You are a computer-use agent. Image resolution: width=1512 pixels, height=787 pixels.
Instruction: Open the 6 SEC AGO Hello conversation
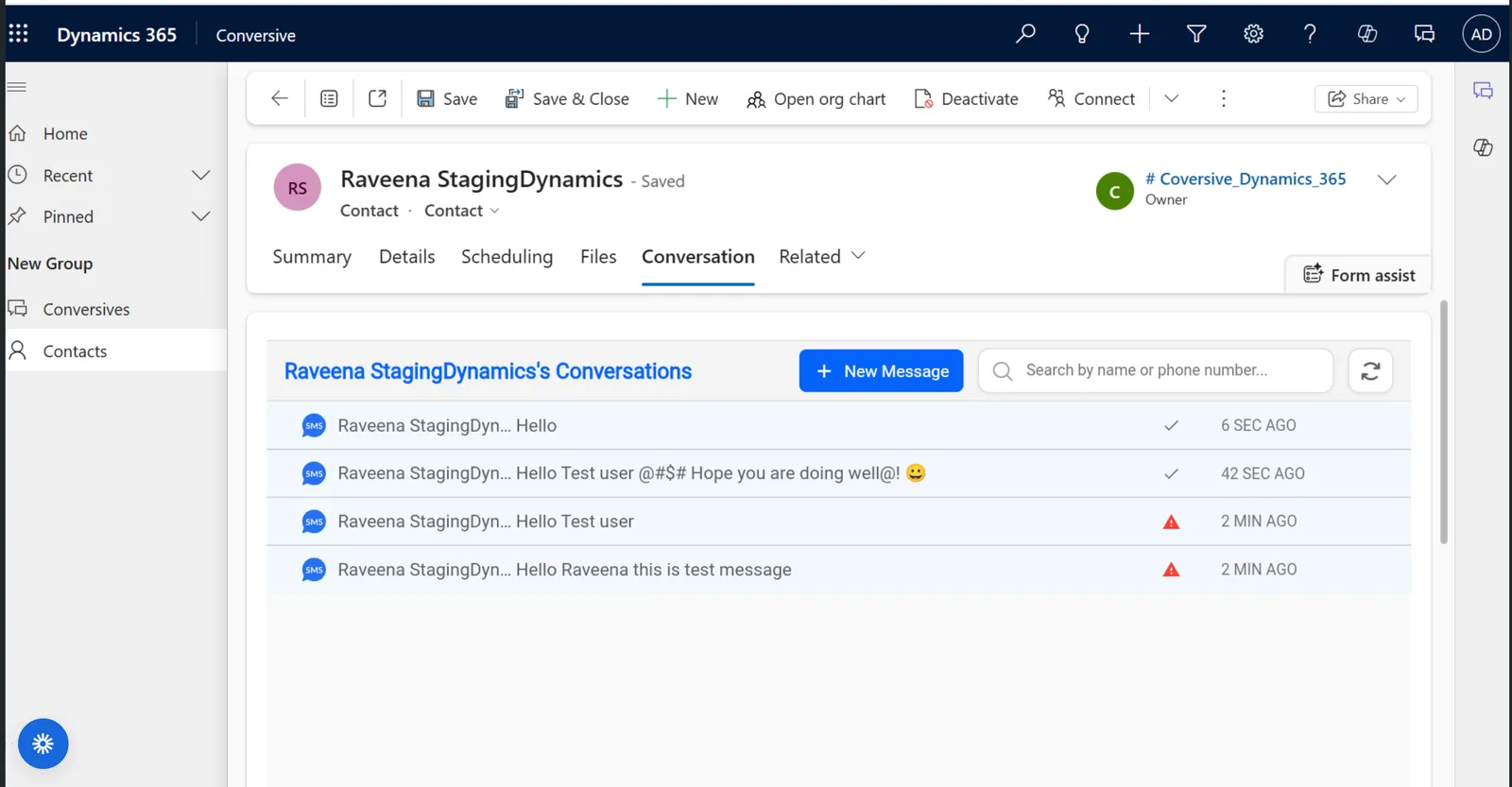pyautogui.click(x=838, y=425)
